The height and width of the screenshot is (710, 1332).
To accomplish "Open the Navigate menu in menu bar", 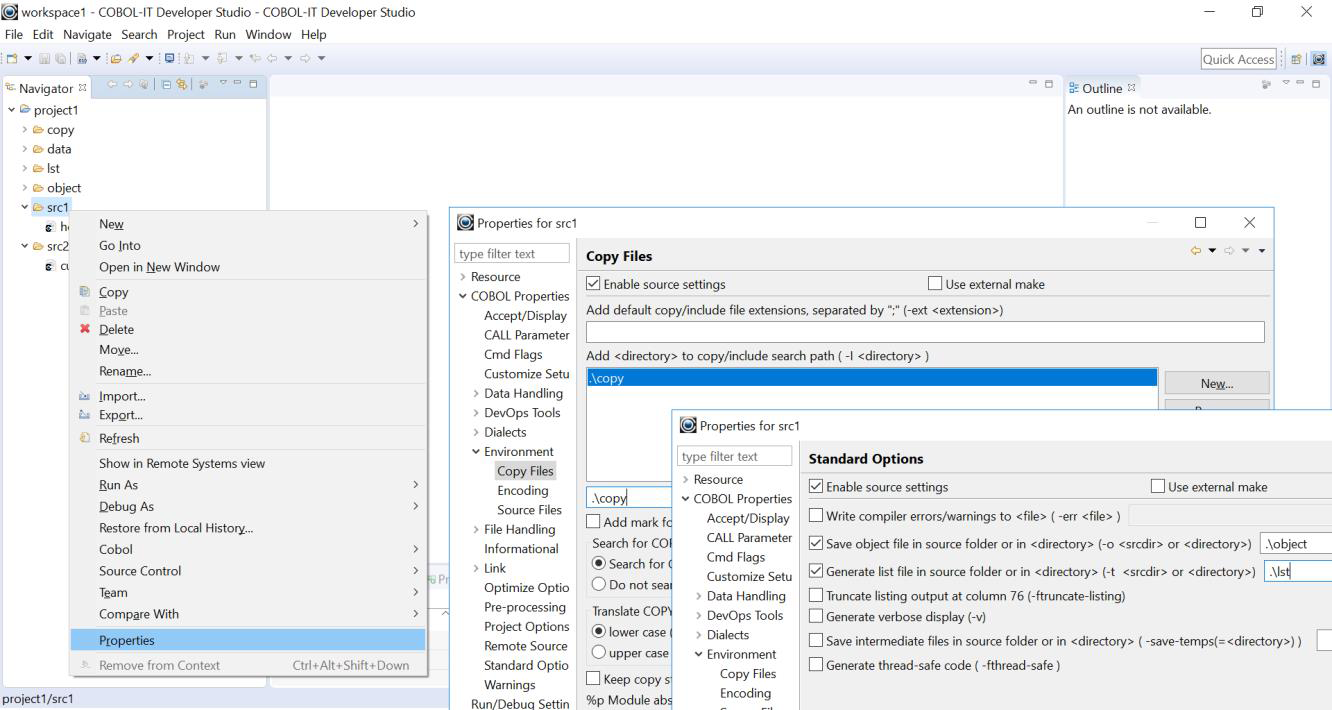I will 88,34.
